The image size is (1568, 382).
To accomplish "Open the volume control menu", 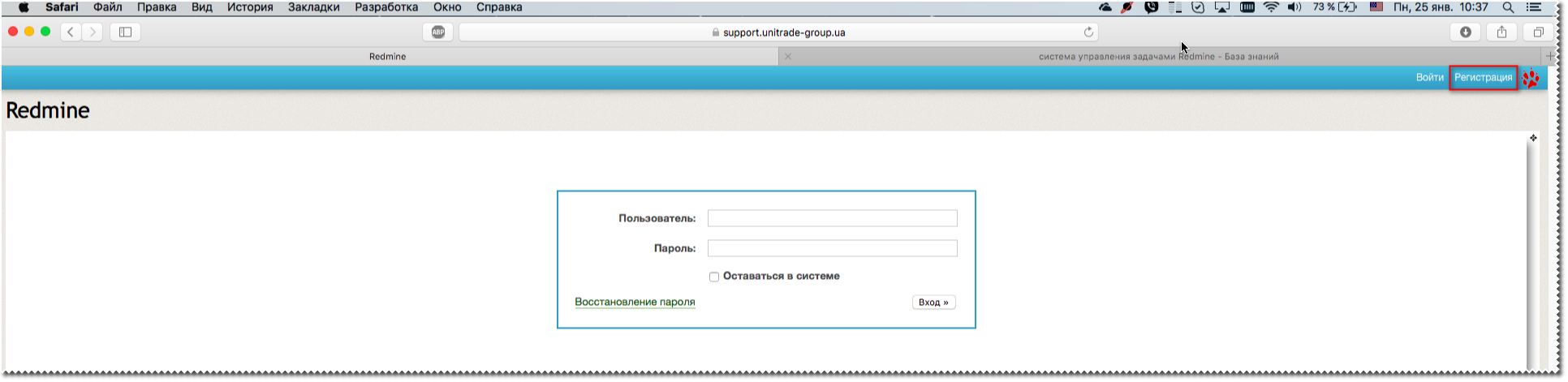I will coord(1294,7).
